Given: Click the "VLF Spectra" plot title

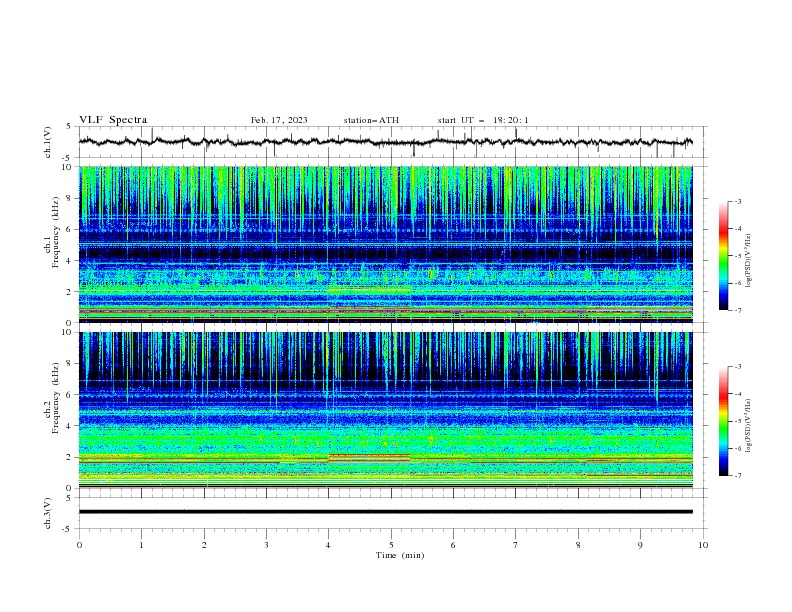Looking at the screenshot, I should [x=113, y=120].
